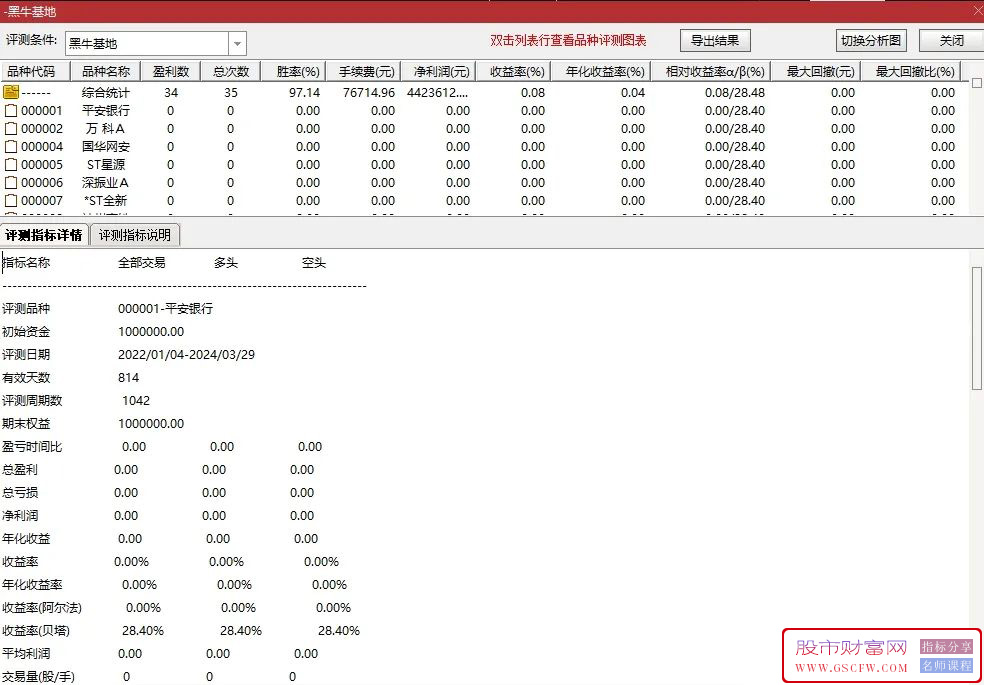Sort by 相对收益率α/β(%) column header
The height and width of the screenshot is (685, 984).
[710, 72]
